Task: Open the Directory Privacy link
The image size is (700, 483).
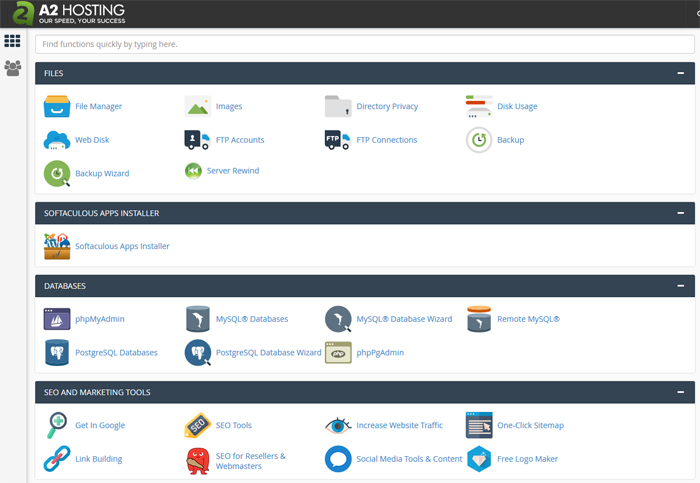Action: [x=387, y=106]
